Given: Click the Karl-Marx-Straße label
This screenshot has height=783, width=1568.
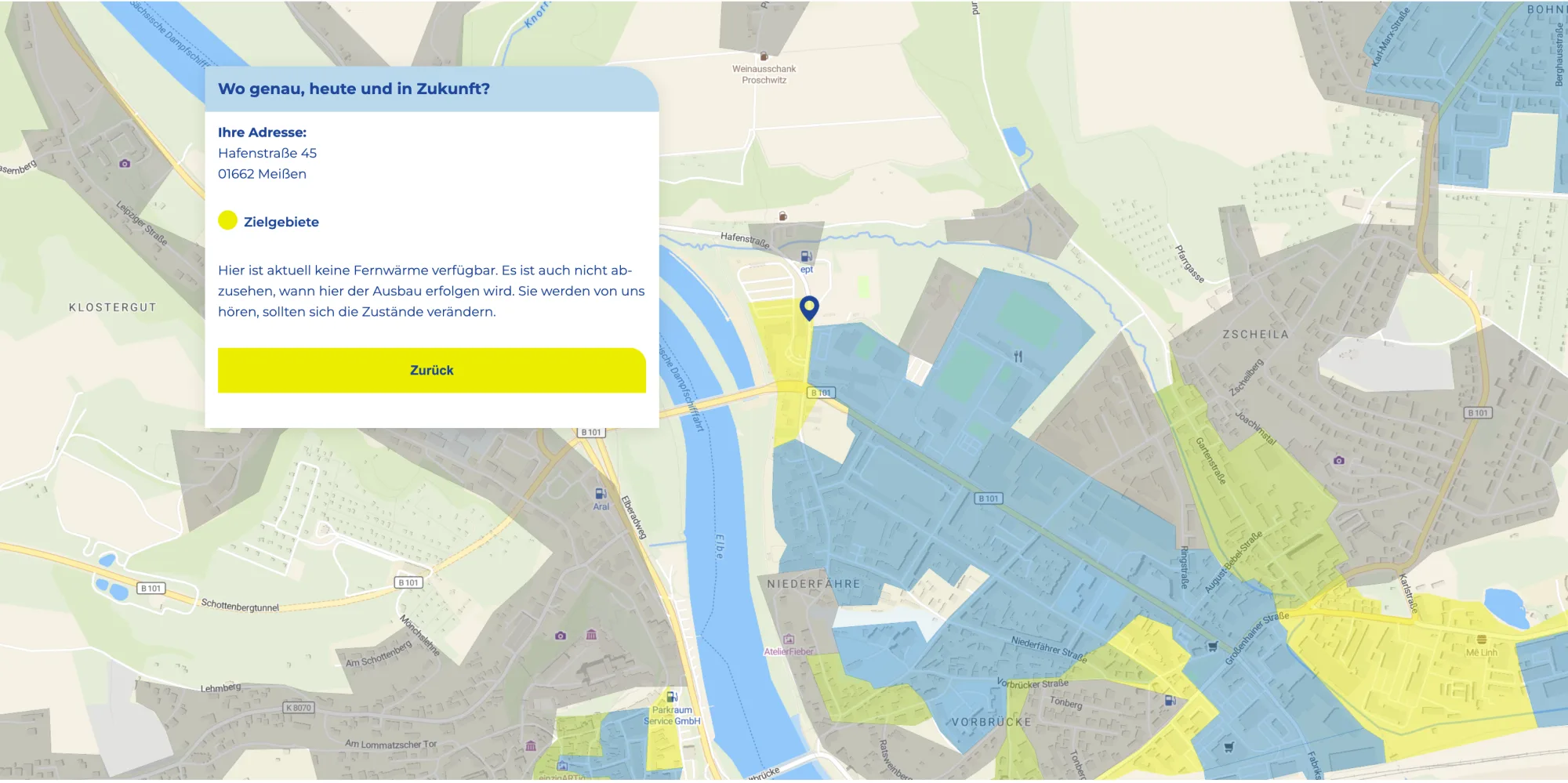Looking at the screenshot, I should (1391, 37).
